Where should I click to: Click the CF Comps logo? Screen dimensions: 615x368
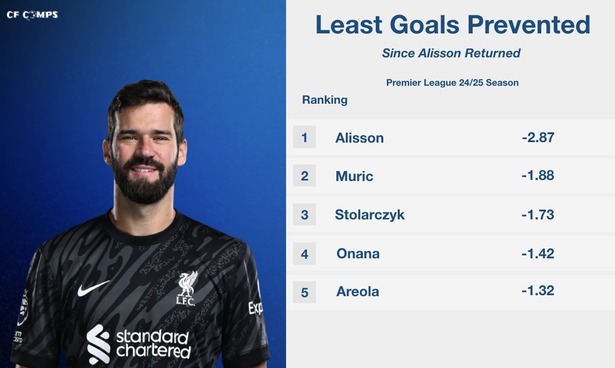click(32, 15)
